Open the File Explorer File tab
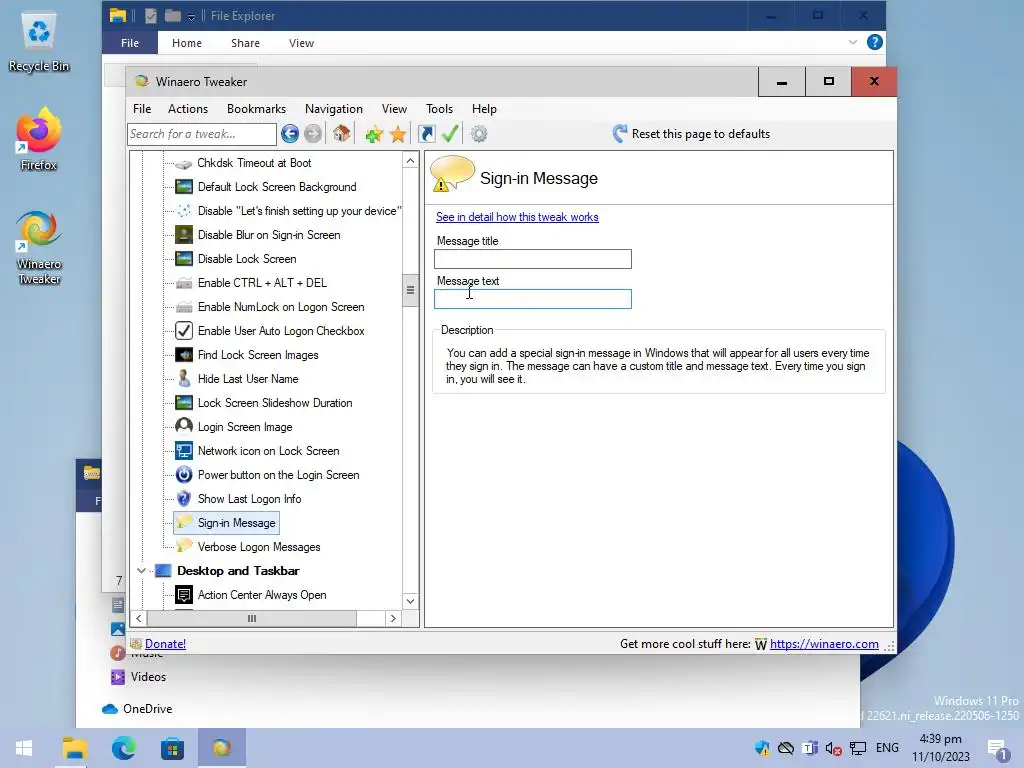This screenshot has height=768, width=1024. (x=130, y=43)
